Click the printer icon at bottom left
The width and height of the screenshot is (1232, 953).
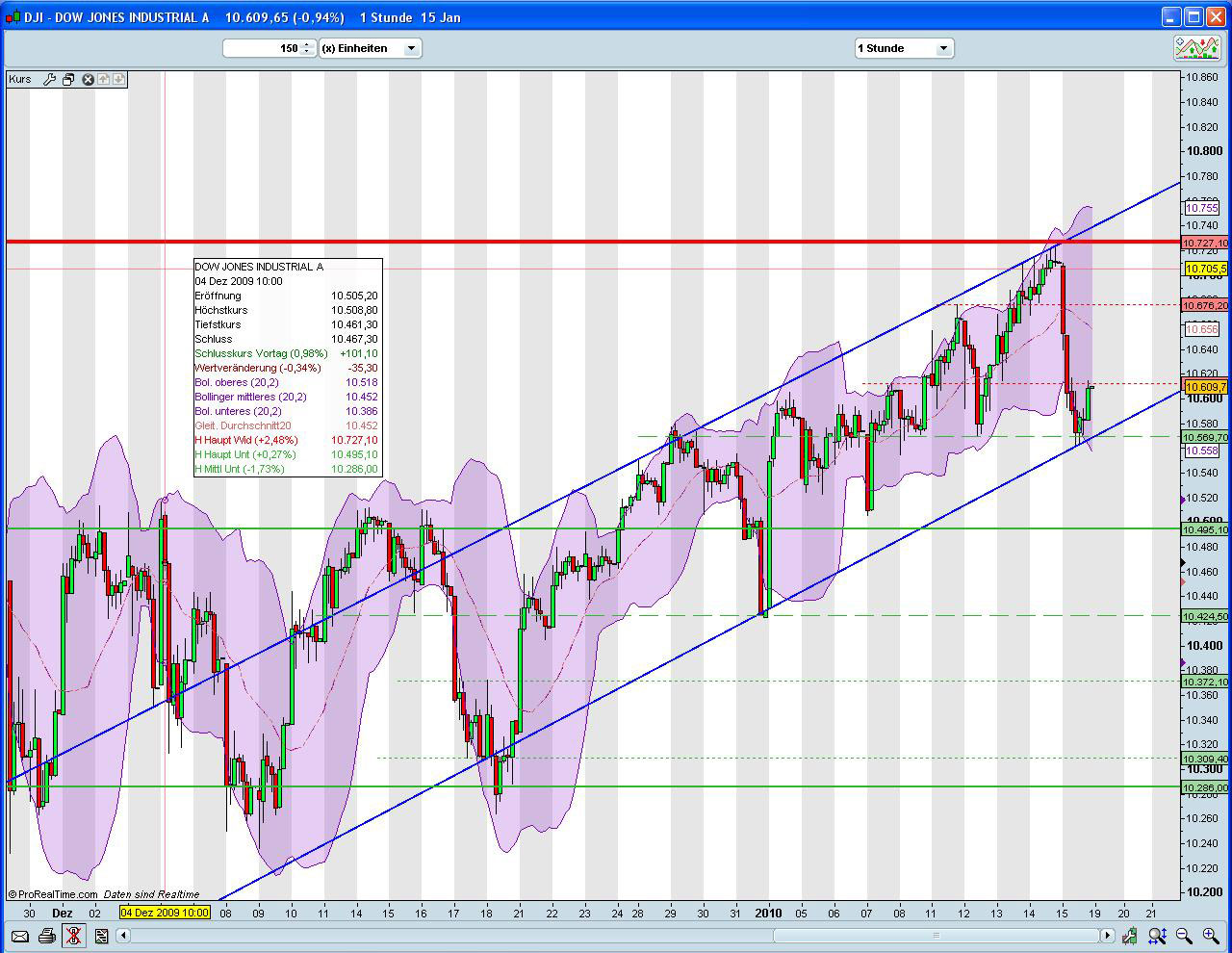(46, 936)
